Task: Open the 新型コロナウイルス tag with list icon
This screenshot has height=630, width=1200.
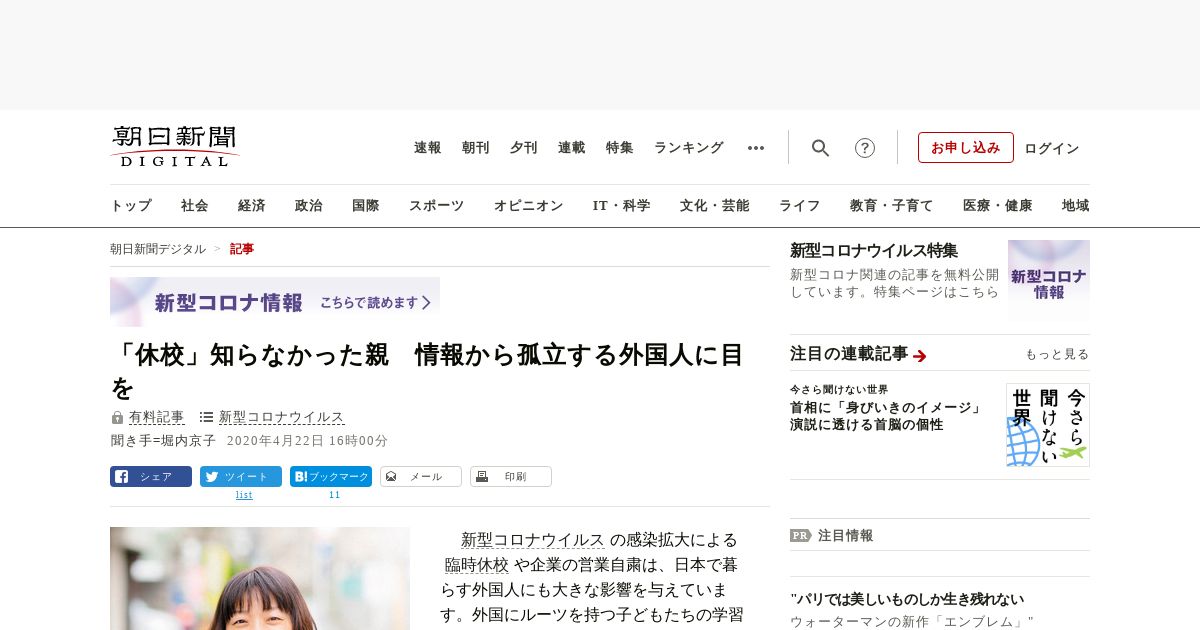Action: tap(272, 417)
